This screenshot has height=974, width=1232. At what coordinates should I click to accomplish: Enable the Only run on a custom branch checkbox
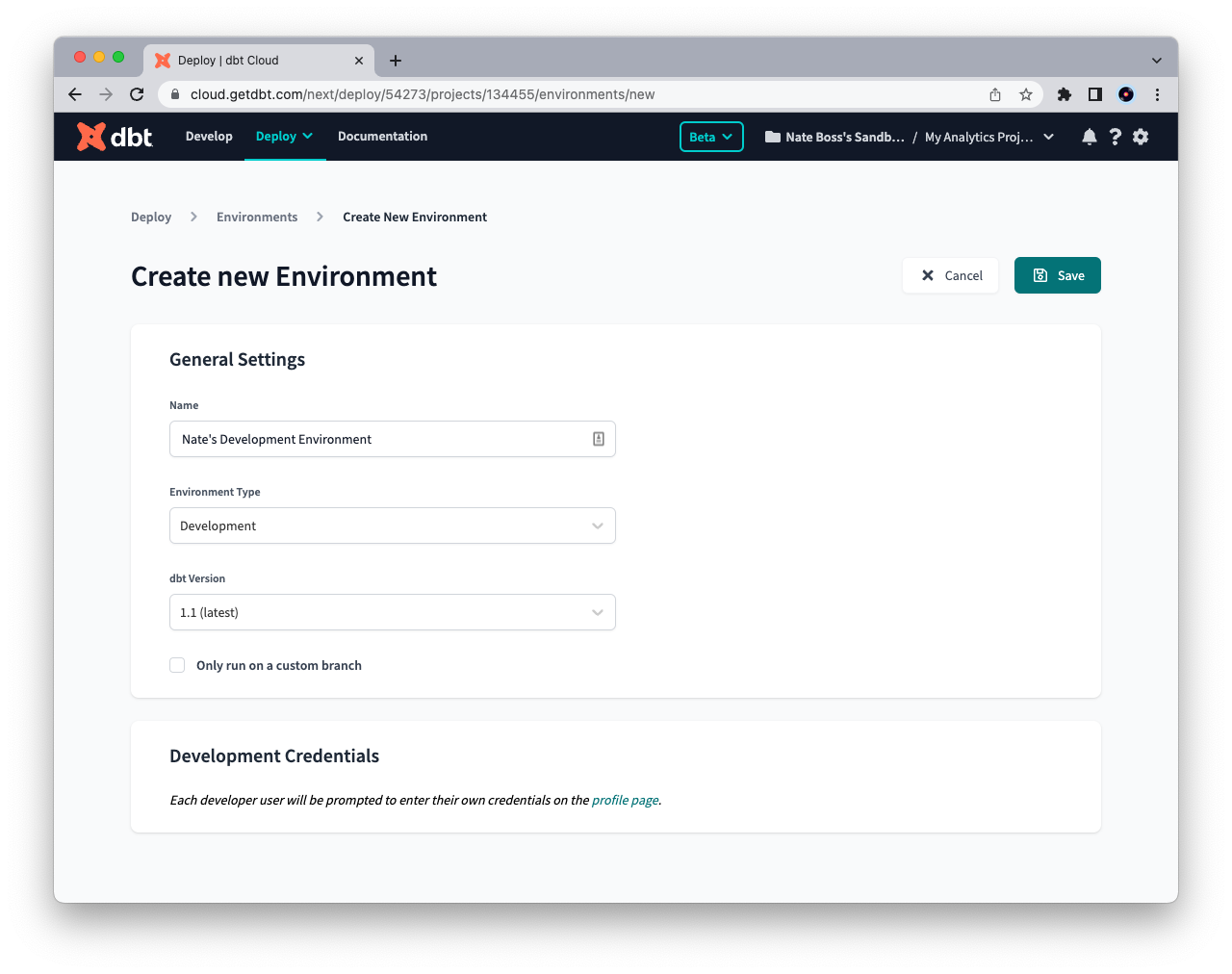(x=177, y=665)
